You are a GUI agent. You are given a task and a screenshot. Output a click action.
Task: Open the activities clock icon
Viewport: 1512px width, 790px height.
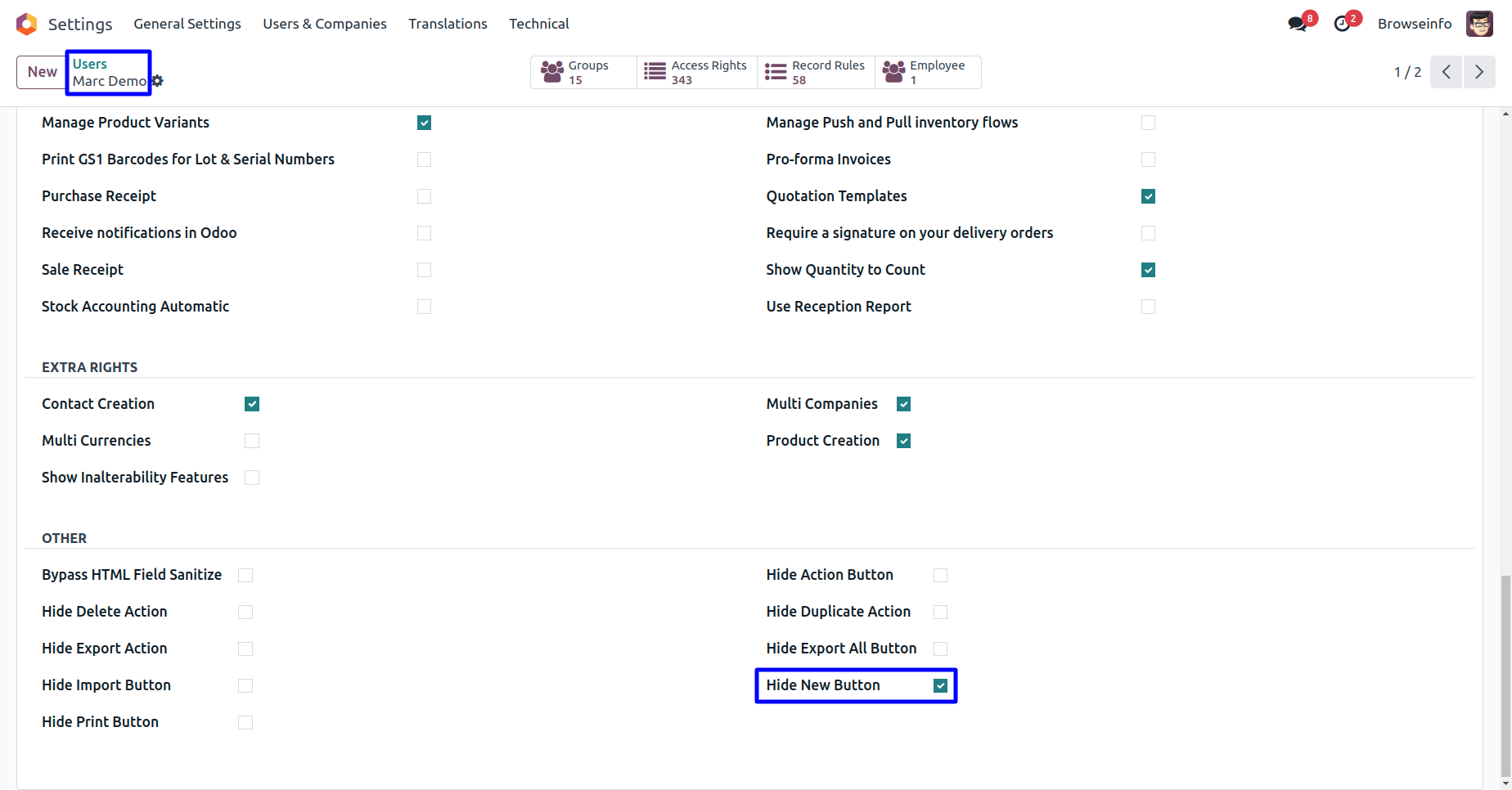pyautogui.click(x=1342, y=24)
